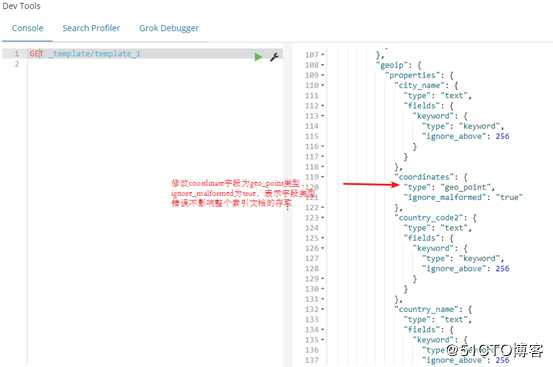Click the "geo_point" type value
Screen dimensions: 553x367
pyautogui.click(x=466, y=187)
